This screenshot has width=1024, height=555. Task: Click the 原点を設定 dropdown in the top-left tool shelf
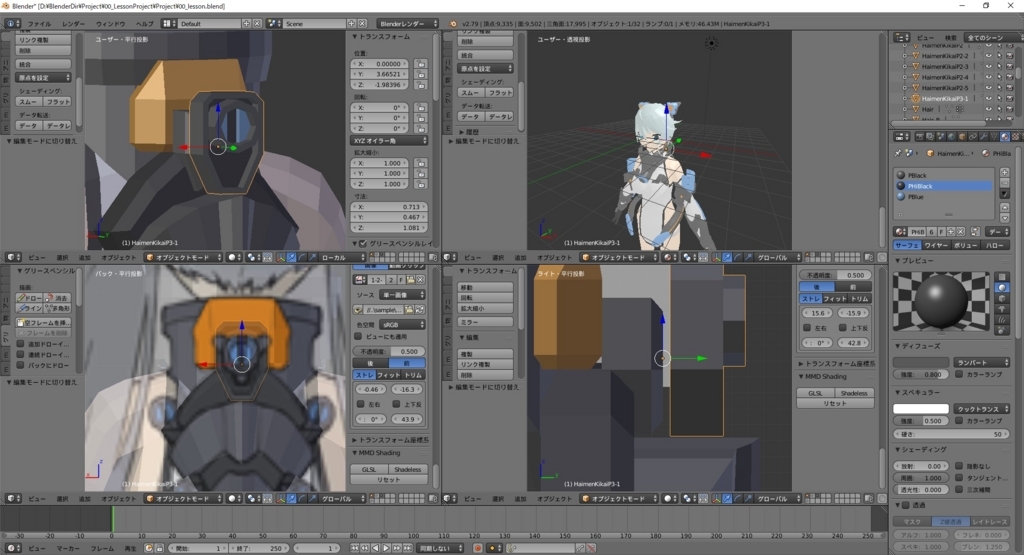[x=44, y=78]
